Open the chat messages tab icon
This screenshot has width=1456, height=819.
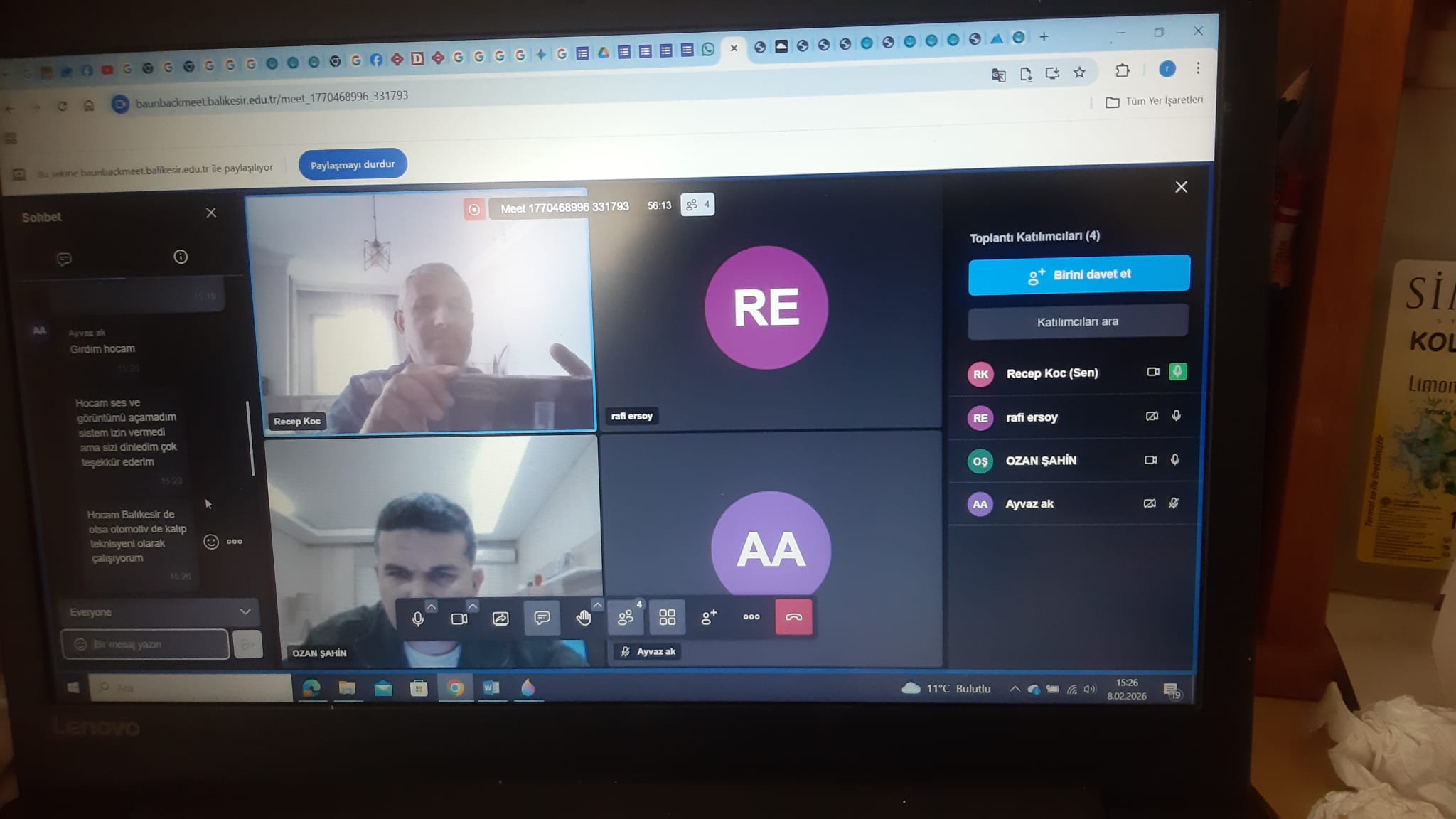[64, 259]
